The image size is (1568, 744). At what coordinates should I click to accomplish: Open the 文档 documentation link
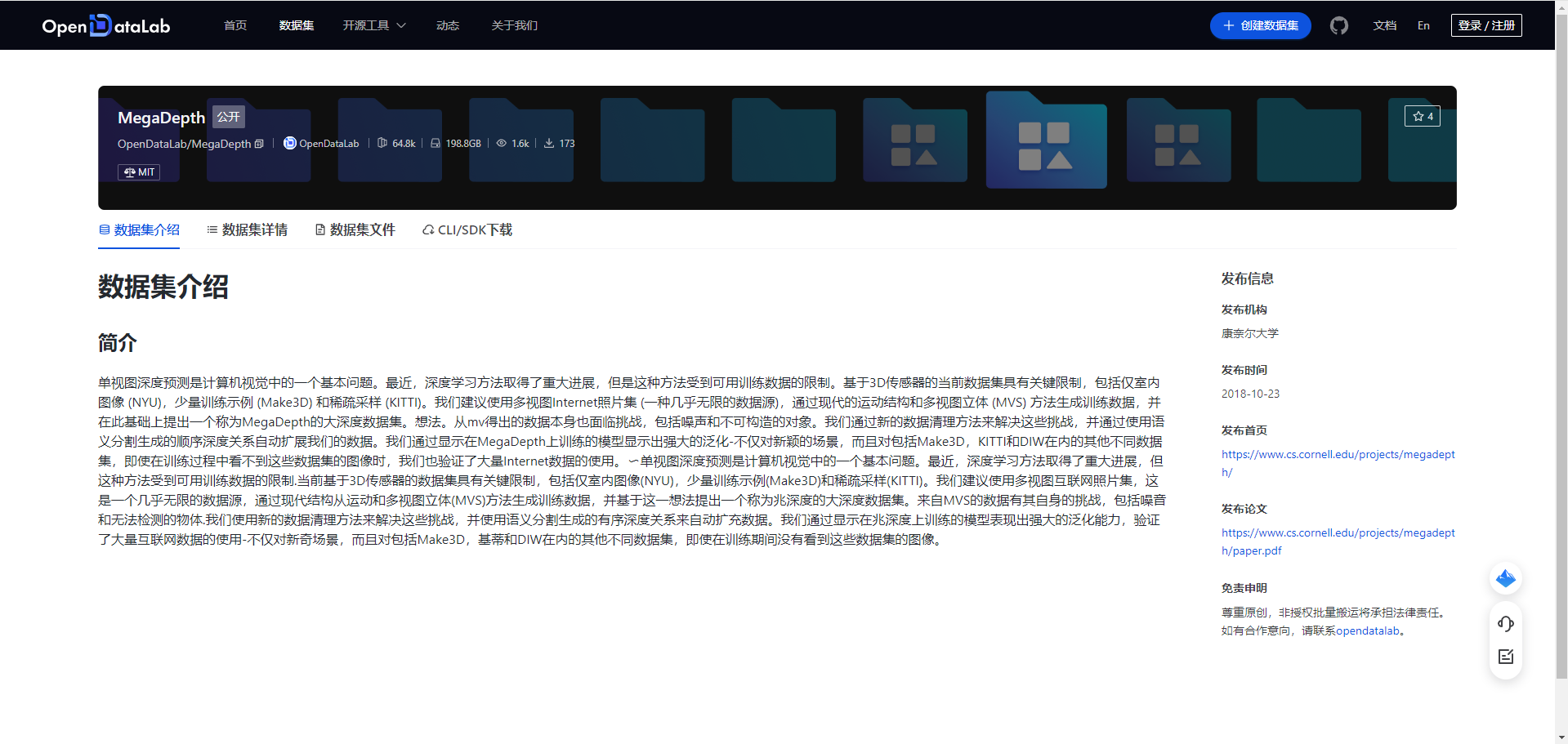[1385, 25]
